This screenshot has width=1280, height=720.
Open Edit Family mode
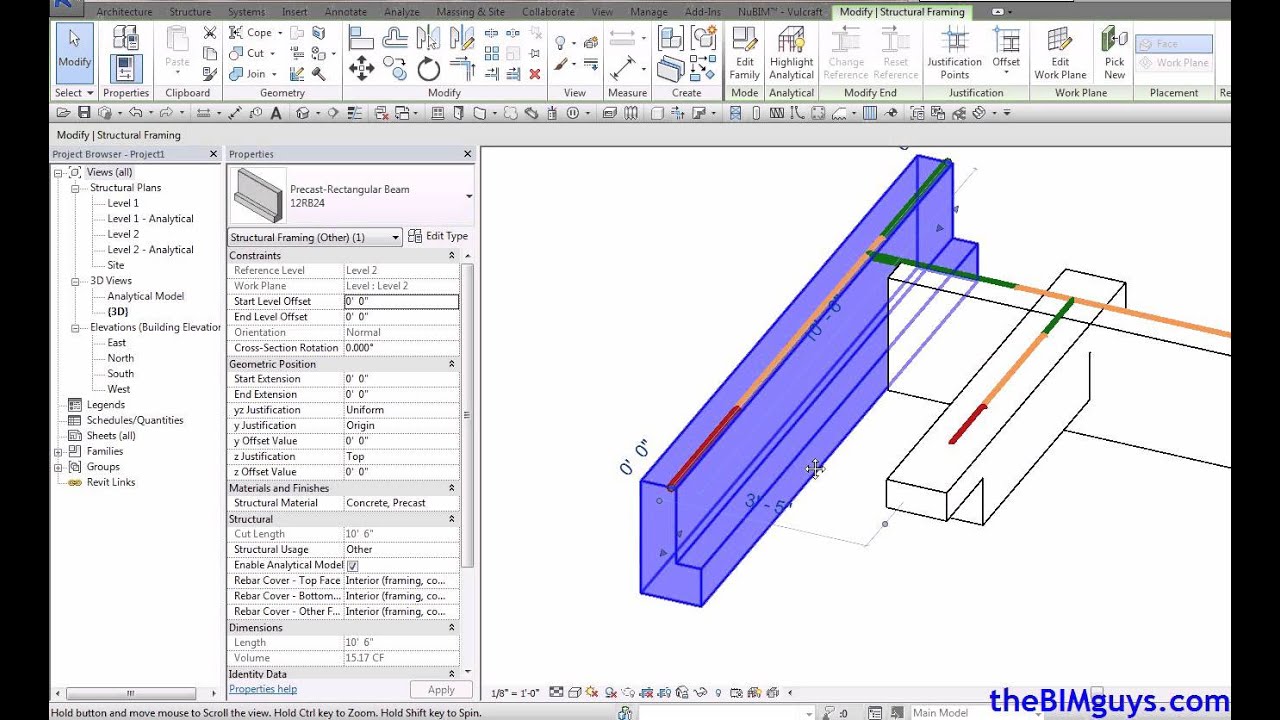(745, 53)
